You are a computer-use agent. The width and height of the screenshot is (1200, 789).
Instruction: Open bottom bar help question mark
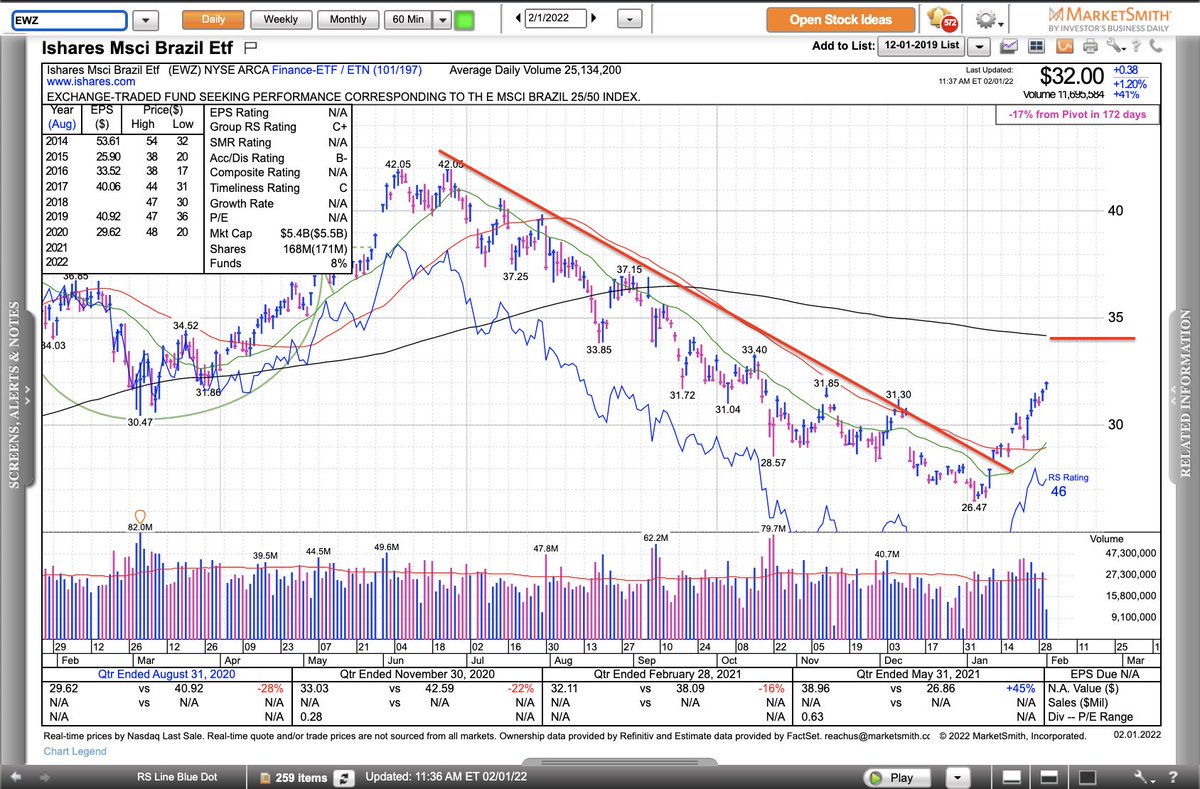point(1171,777)
